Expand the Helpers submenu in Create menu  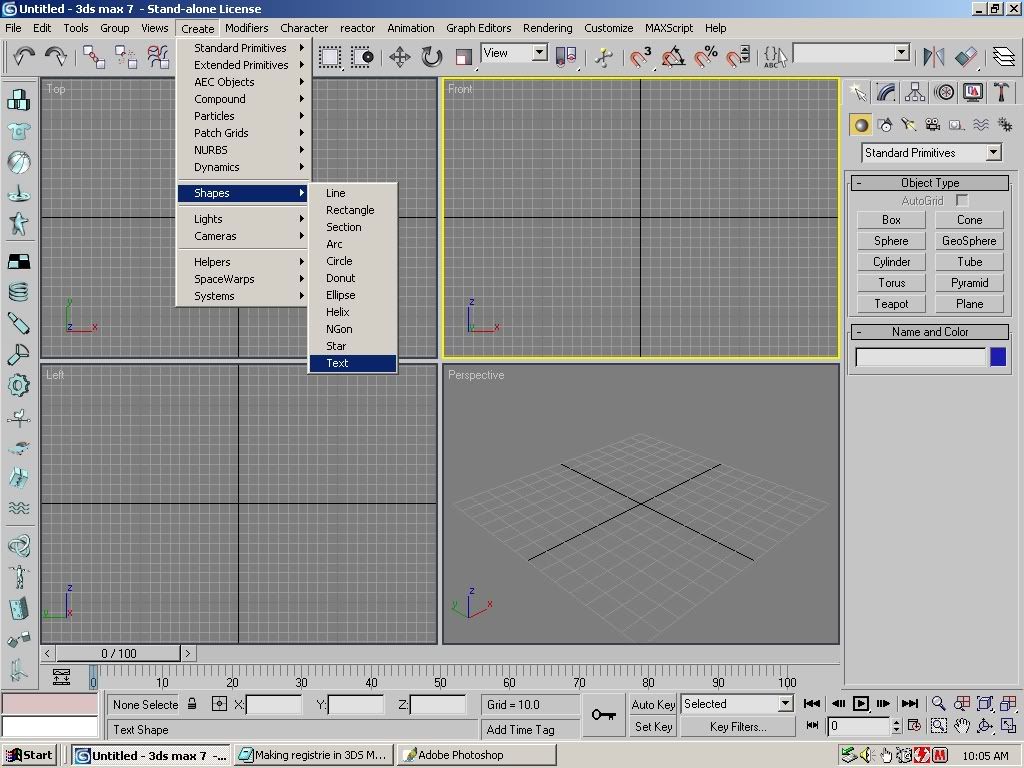coord(243,262)
